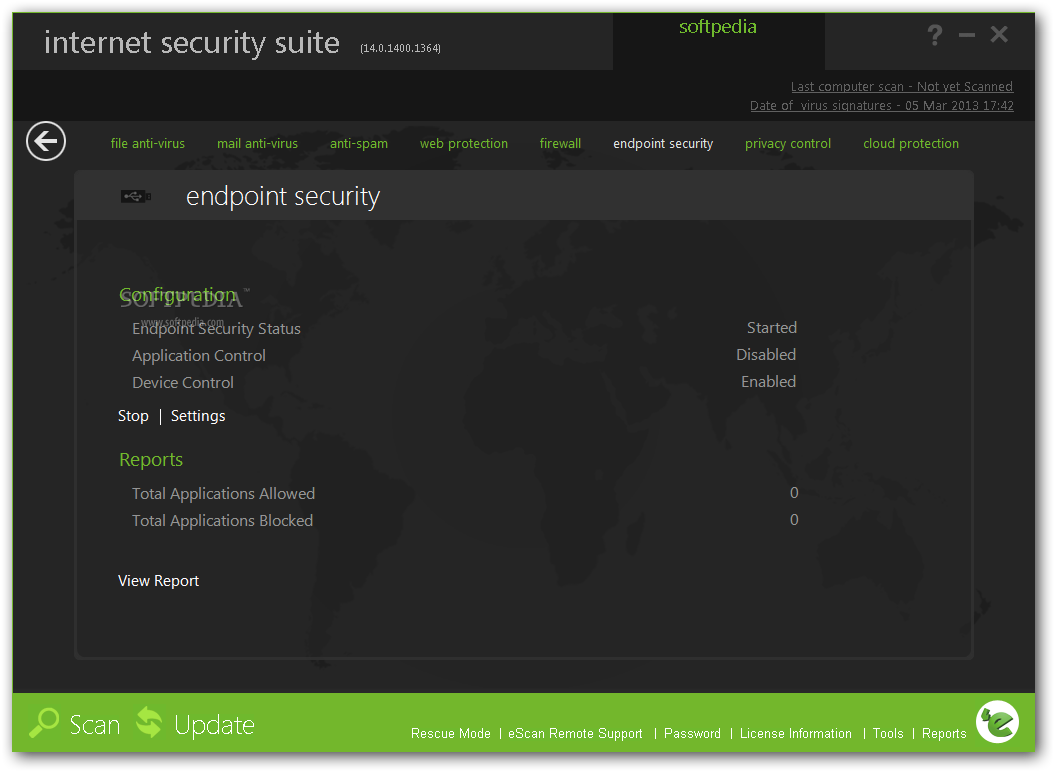
Task: Click Application Control label
Action: click(x=198, y=355)
